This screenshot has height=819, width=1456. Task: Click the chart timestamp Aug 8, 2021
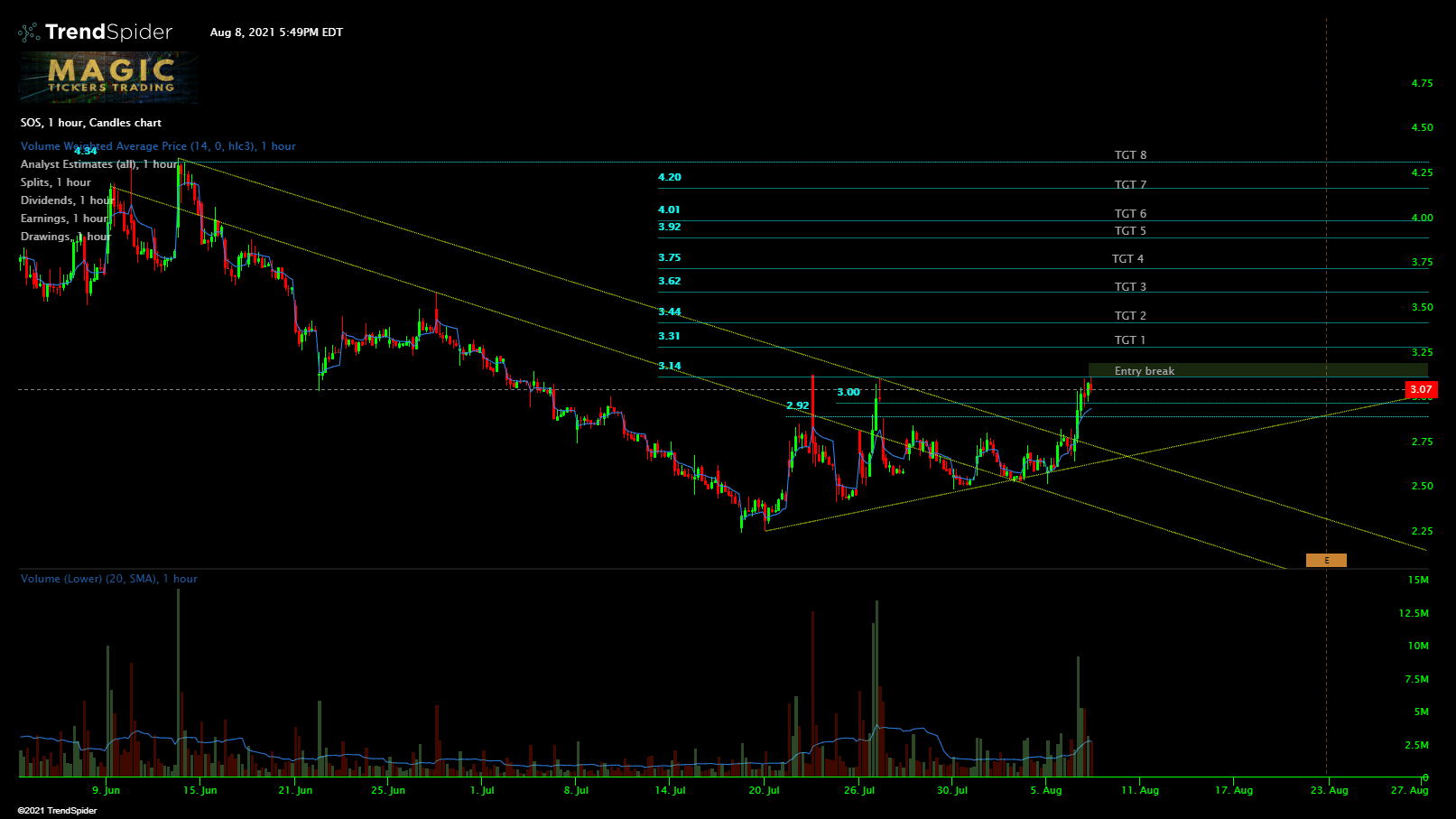coord(276,33)
